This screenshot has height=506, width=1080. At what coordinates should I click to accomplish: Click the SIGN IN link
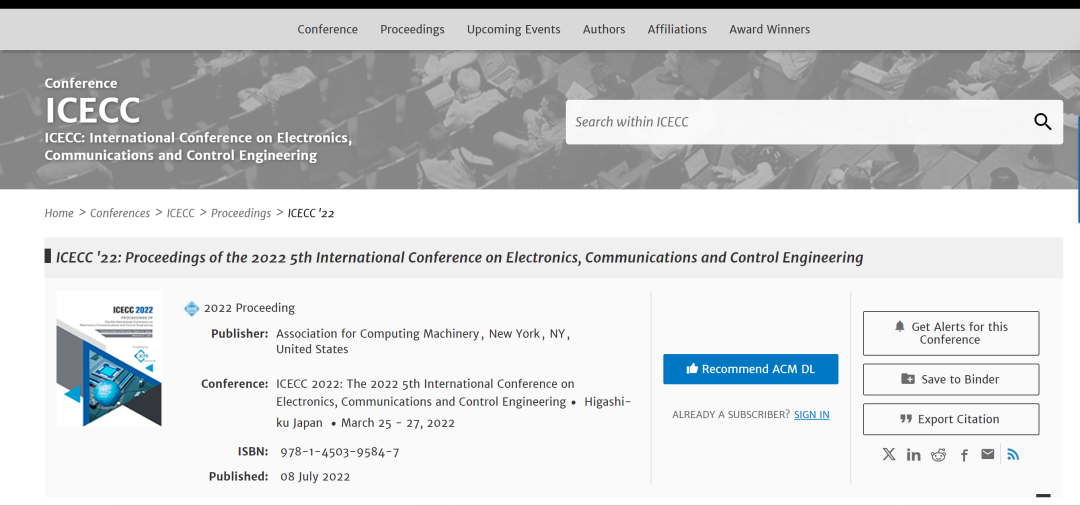coord(811,414)
